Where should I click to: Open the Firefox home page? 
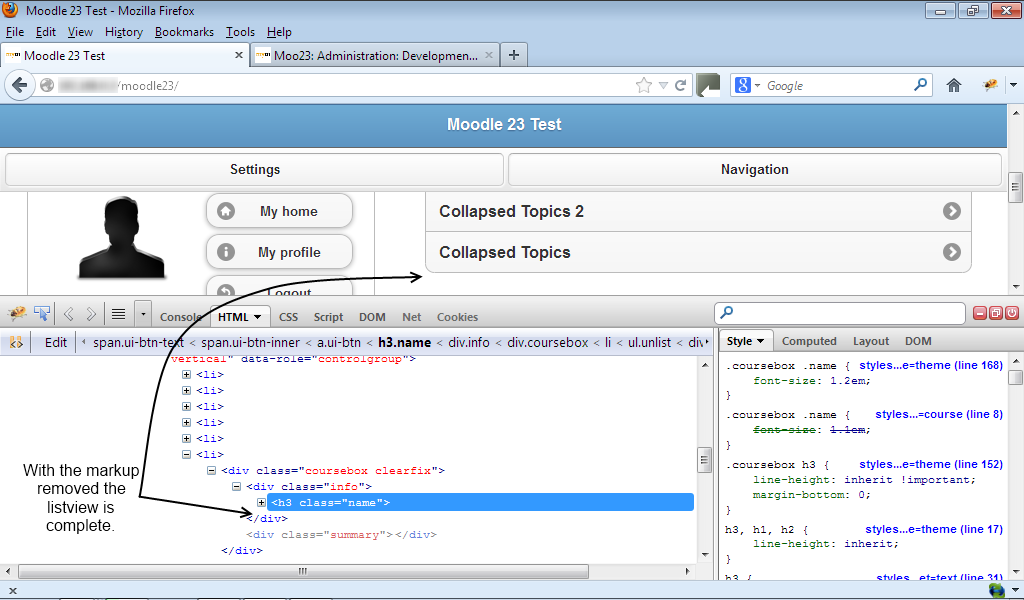[x=953, y=86]
